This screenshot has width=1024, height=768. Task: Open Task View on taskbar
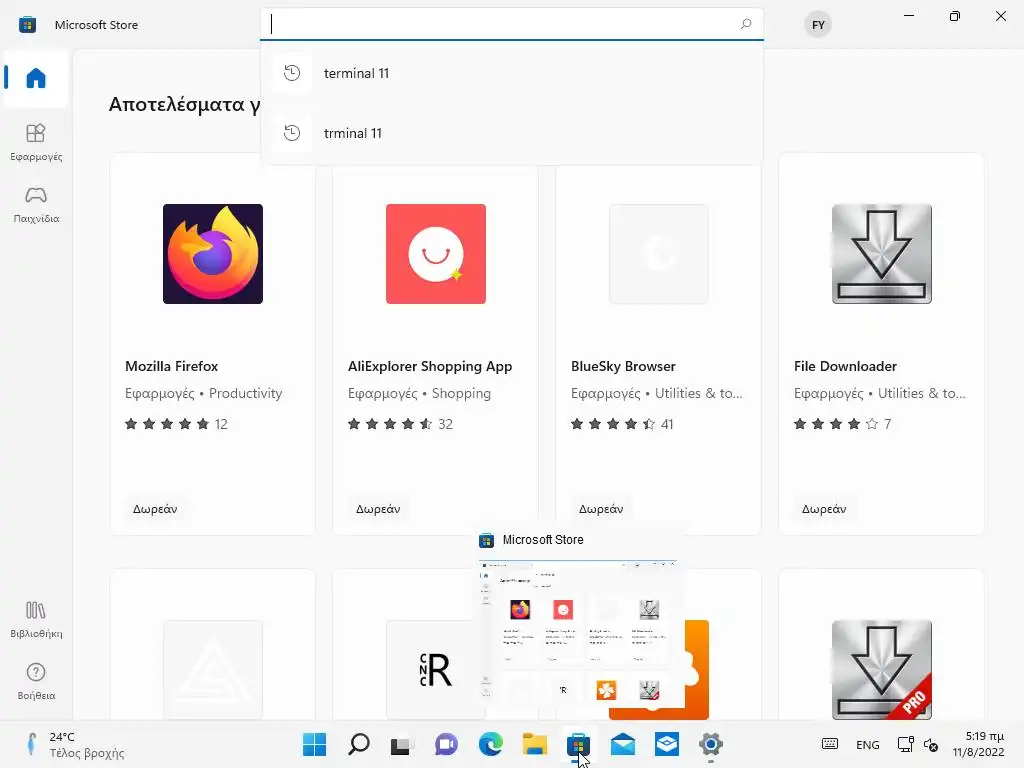(x=402, y=744)
